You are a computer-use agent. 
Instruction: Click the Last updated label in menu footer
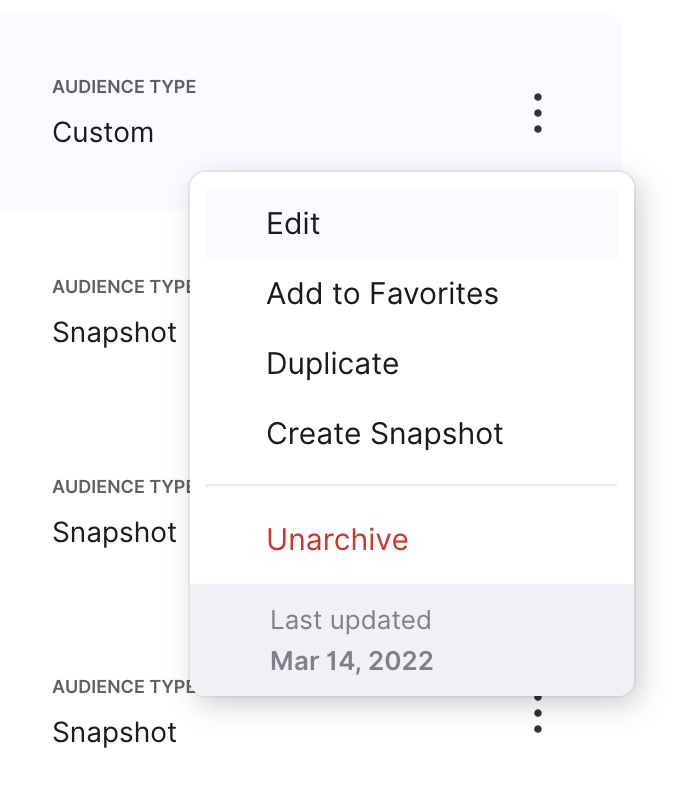point(351,620)
